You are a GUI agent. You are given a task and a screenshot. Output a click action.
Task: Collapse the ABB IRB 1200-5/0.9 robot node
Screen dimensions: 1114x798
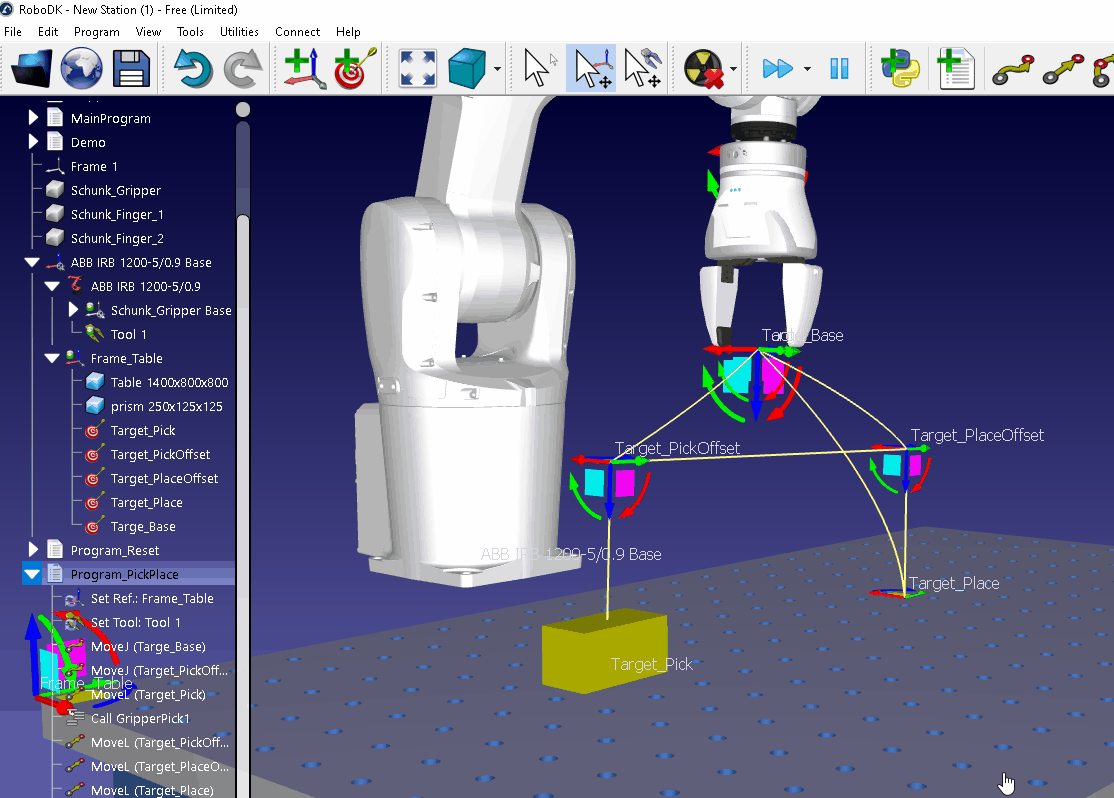[52, 286]
